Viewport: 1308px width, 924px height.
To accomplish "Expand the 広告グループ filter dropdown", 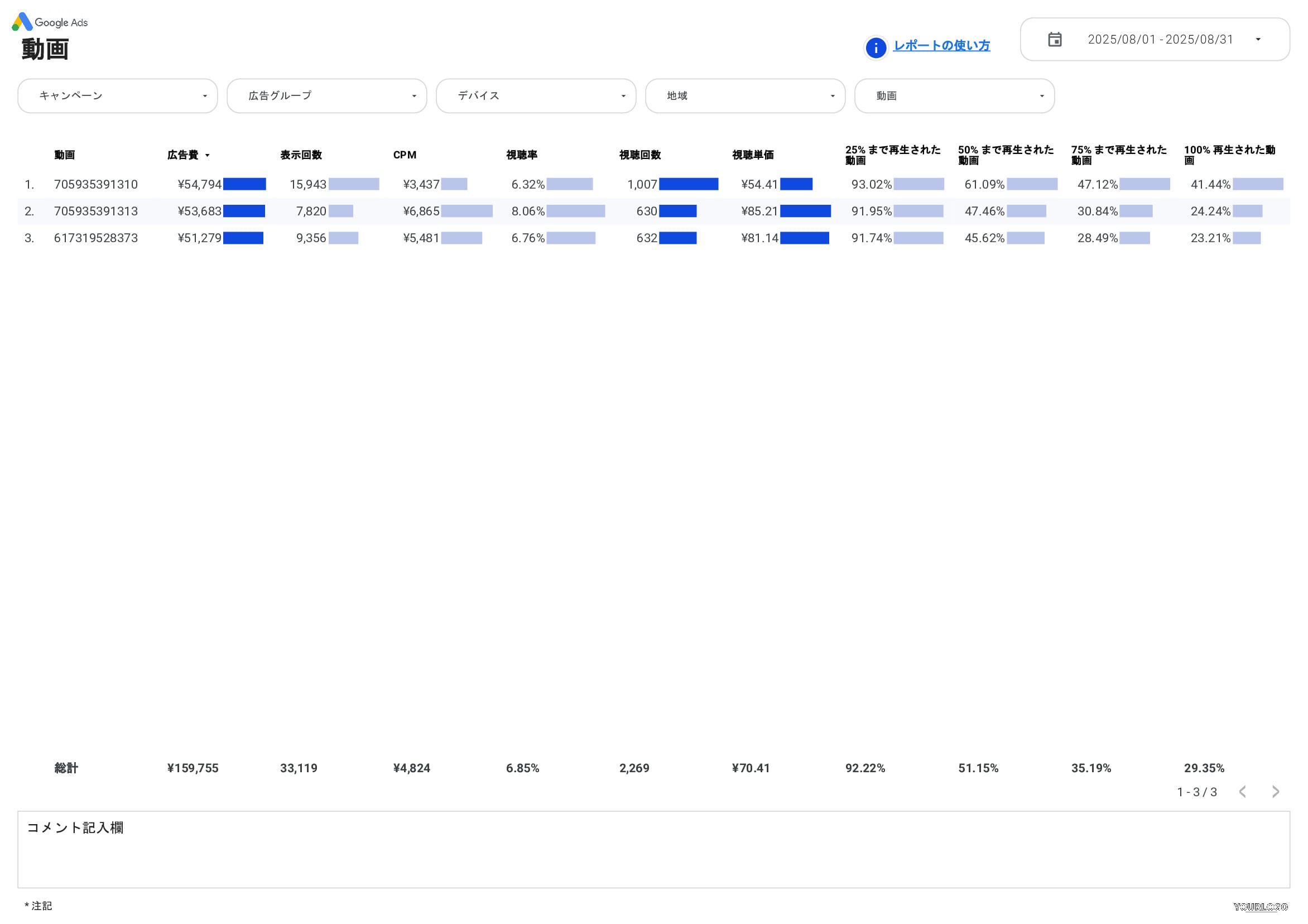I will tap(326, 96).
